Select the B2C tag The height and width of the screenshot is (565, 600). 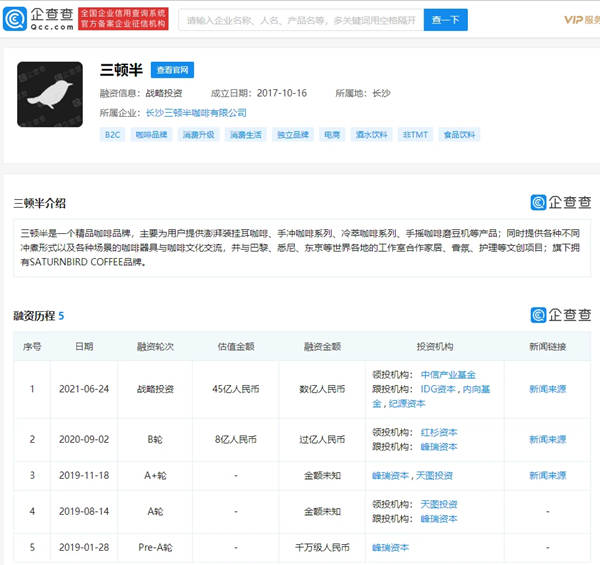pos(112,134)
